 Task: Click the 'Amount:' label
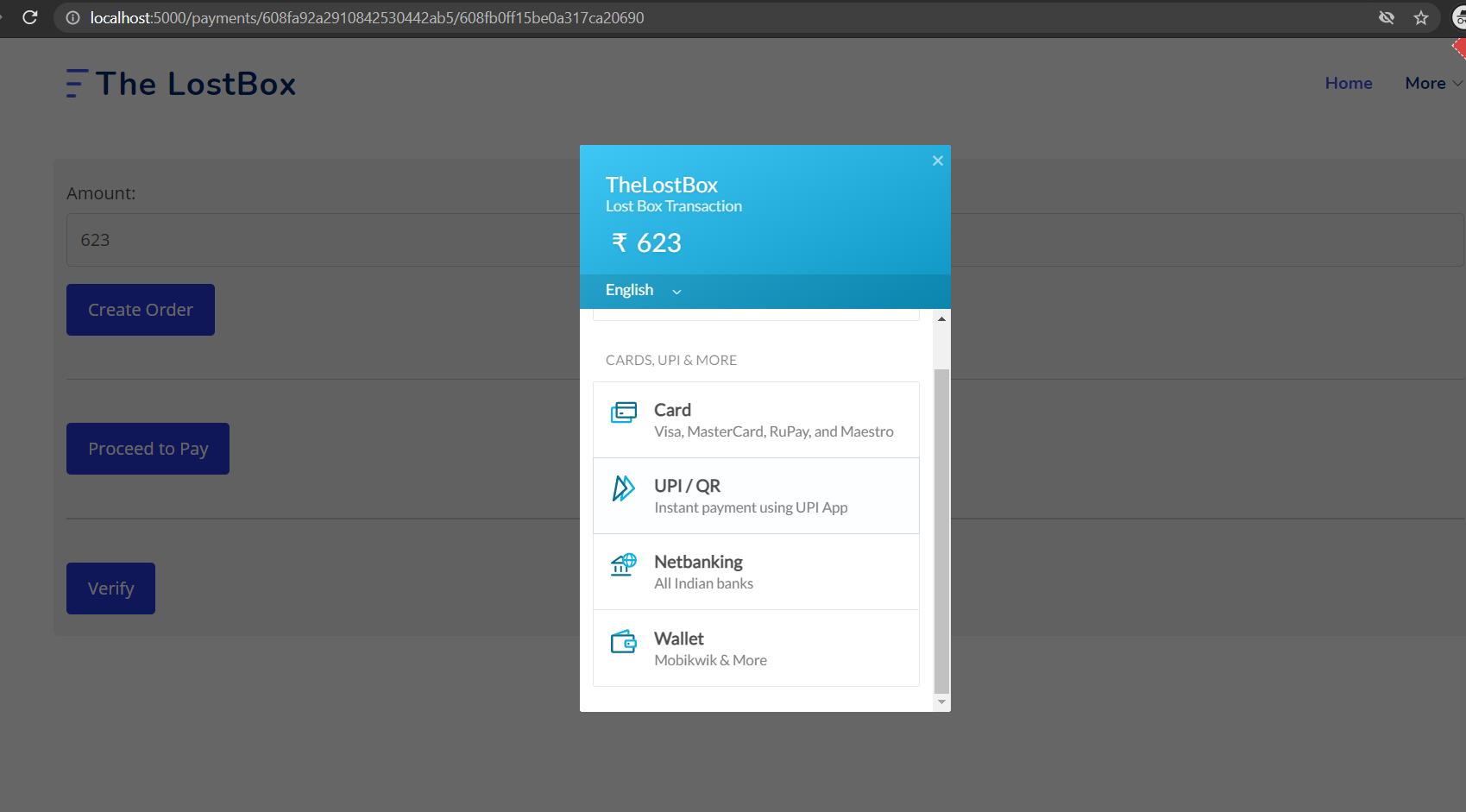[101, 193]
